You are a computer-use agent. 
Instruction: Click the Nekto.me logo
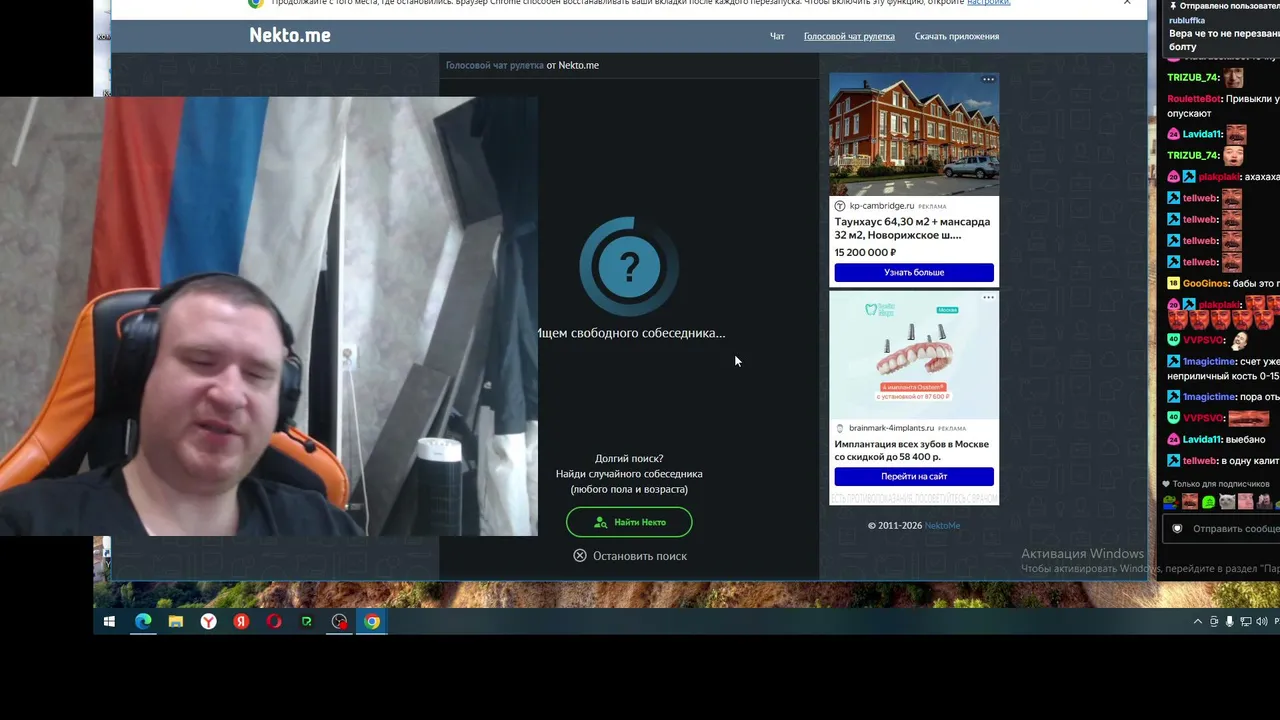tap(290, 35)
